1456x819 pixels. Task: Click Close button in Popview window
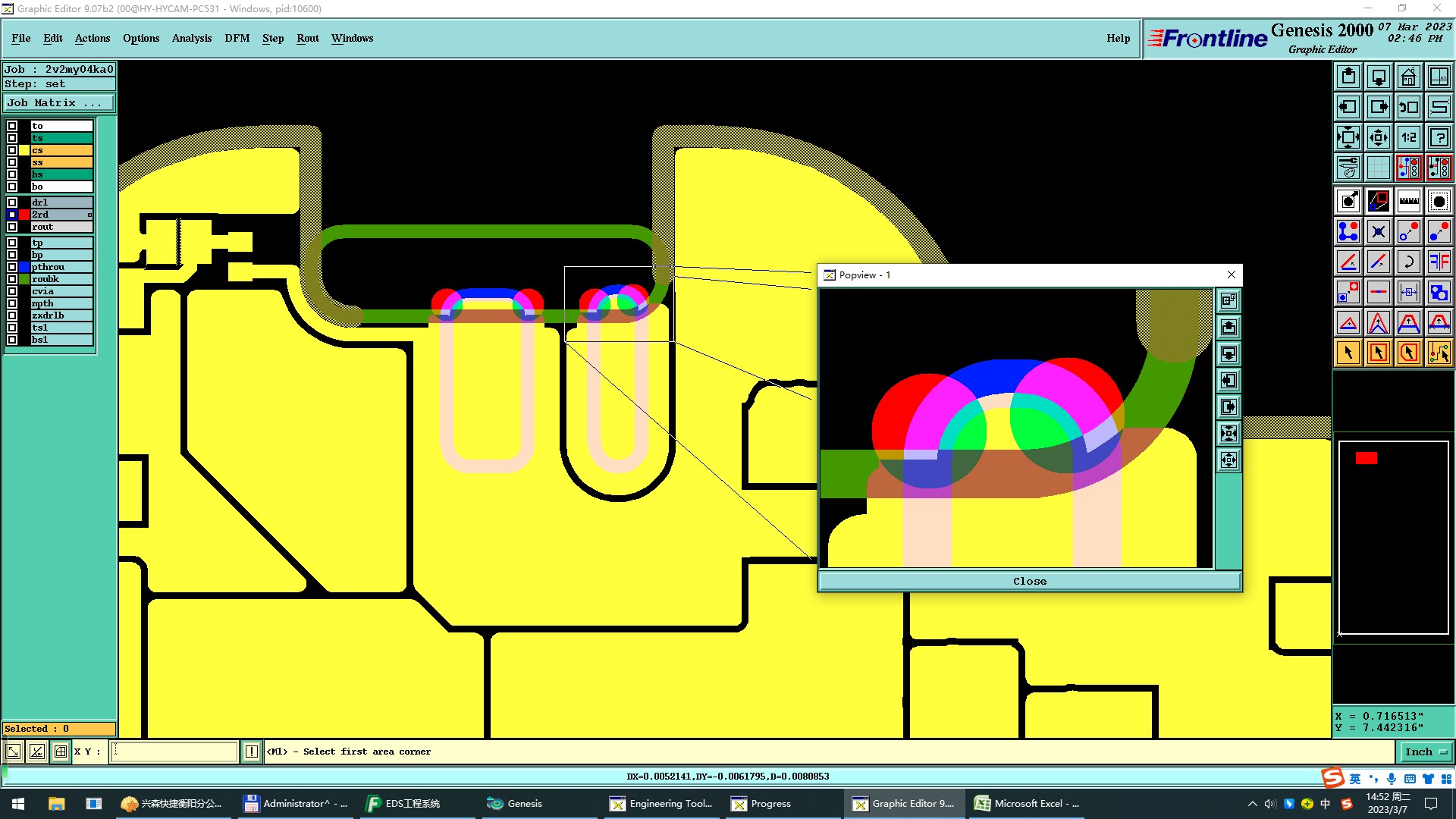[1029, 582]
